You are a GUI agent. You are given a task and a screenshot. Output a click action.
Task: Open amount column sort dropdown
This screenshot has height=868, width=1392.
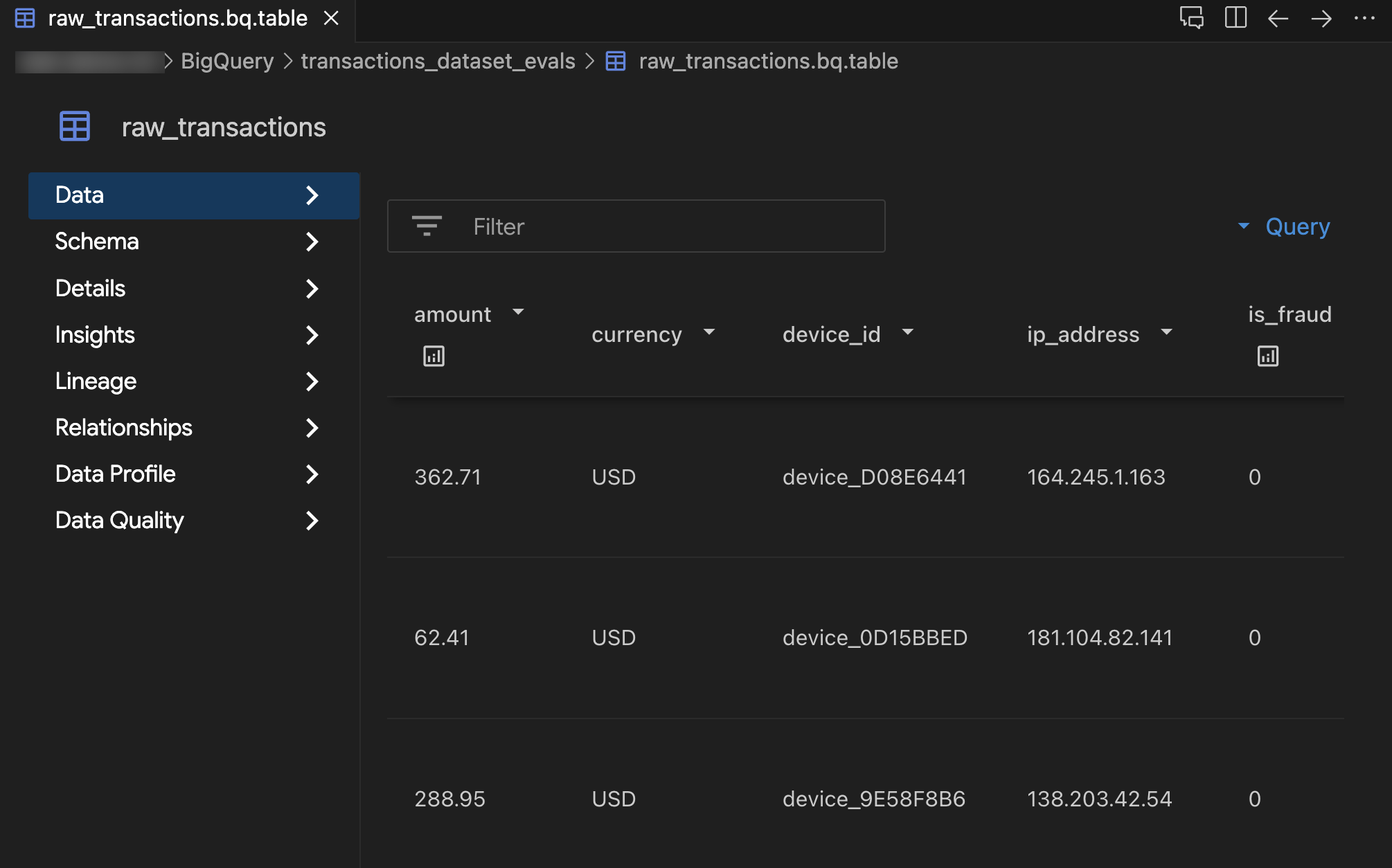tap(518, 312)
